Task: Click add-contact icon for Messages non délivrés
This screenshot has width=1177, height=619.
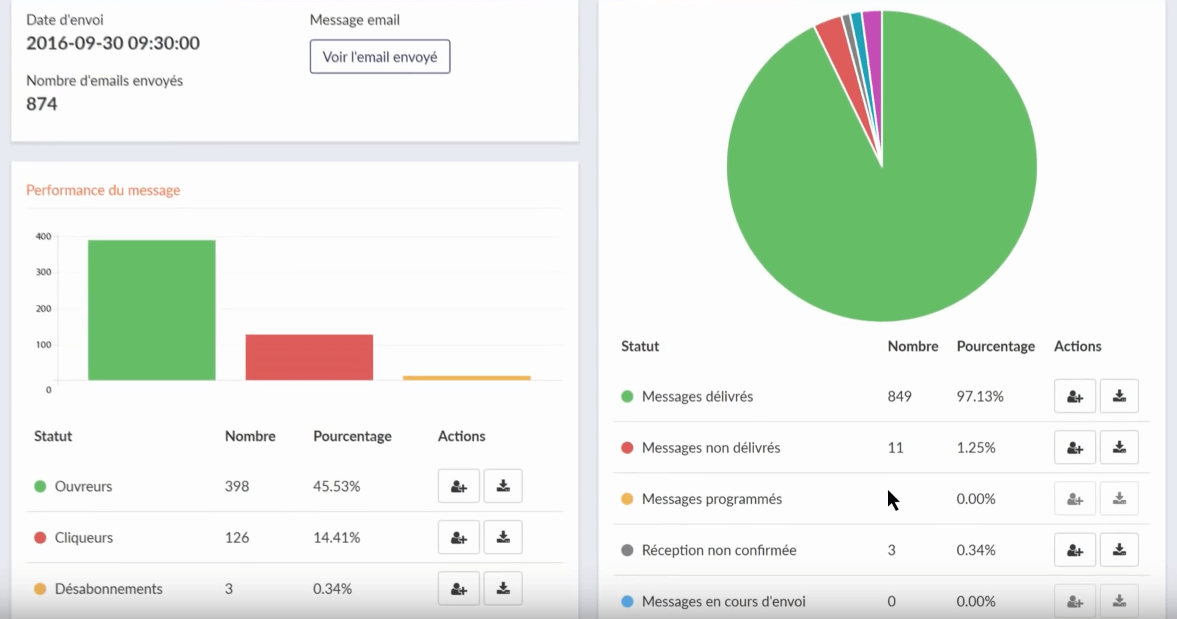Action: click(x=1075, y=447)
